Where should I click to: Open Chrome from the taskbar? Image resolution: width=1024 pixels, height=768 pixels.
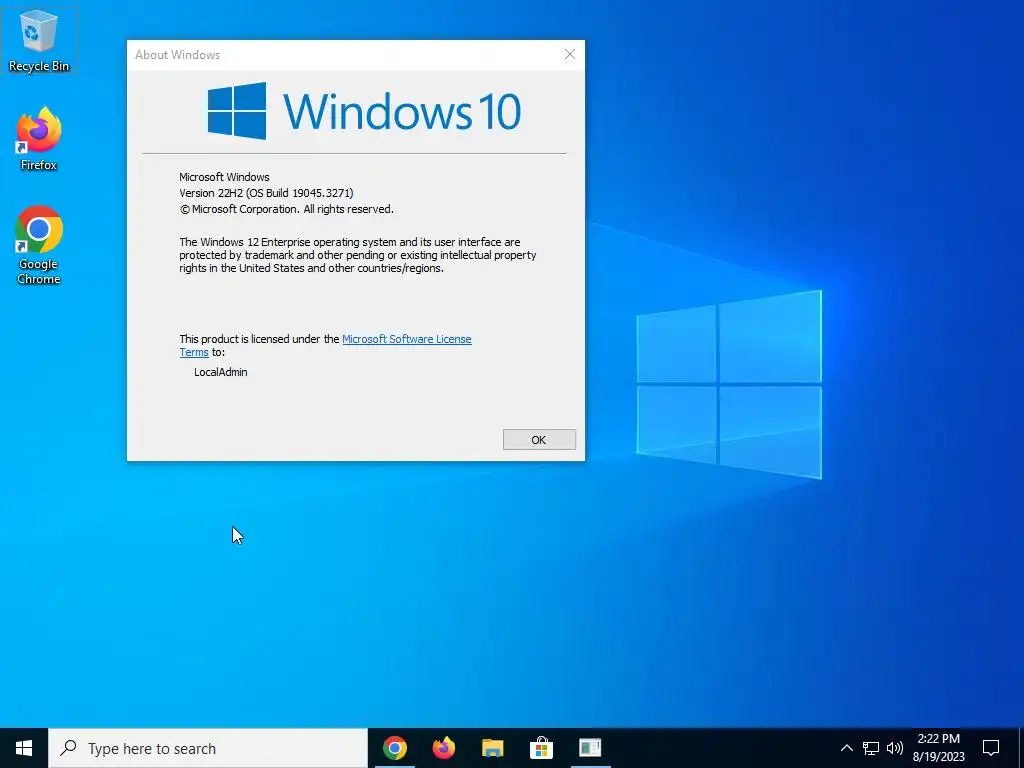tap(394, 748)
